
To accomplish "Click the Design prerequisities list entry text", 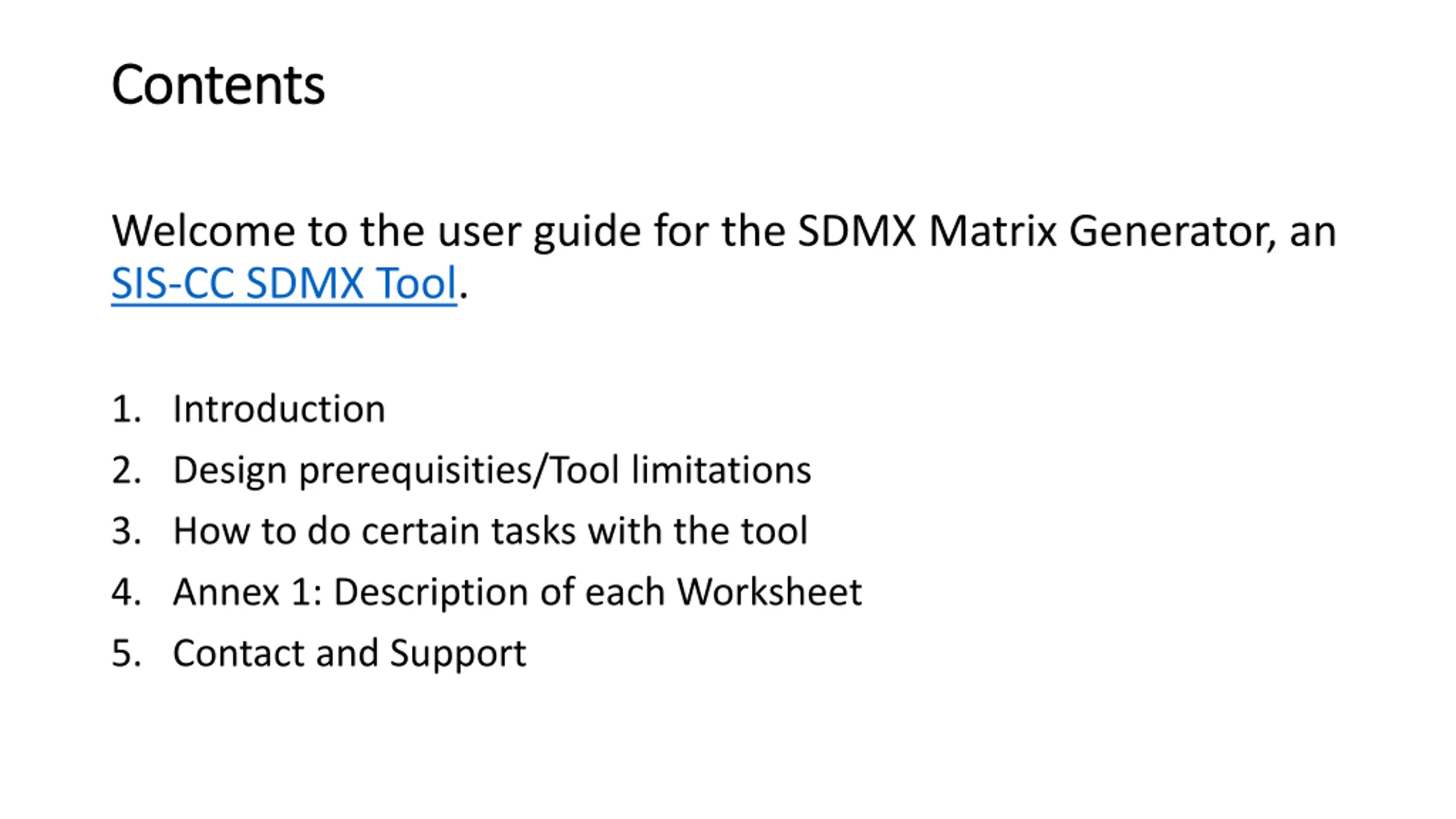I will tap(492, 471).
